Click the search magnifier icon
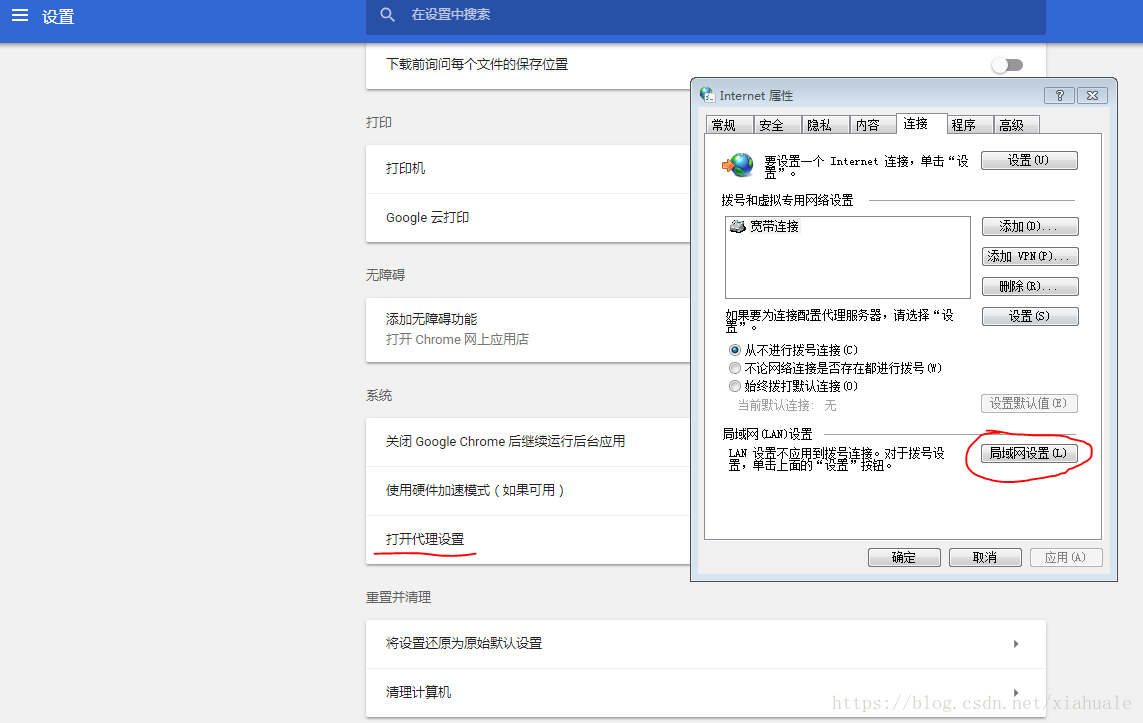Screen dimensions: 1143x723 coord(388,15)
